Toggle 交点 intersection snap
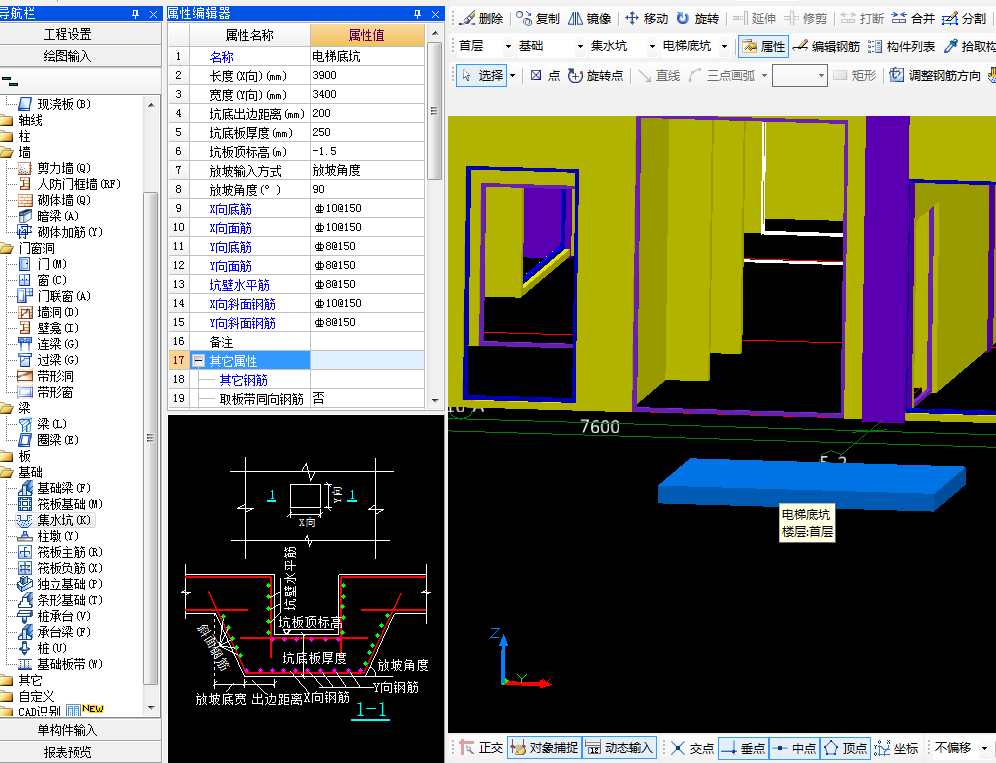Viewport: 996px width, 763px height. (692, 748)
